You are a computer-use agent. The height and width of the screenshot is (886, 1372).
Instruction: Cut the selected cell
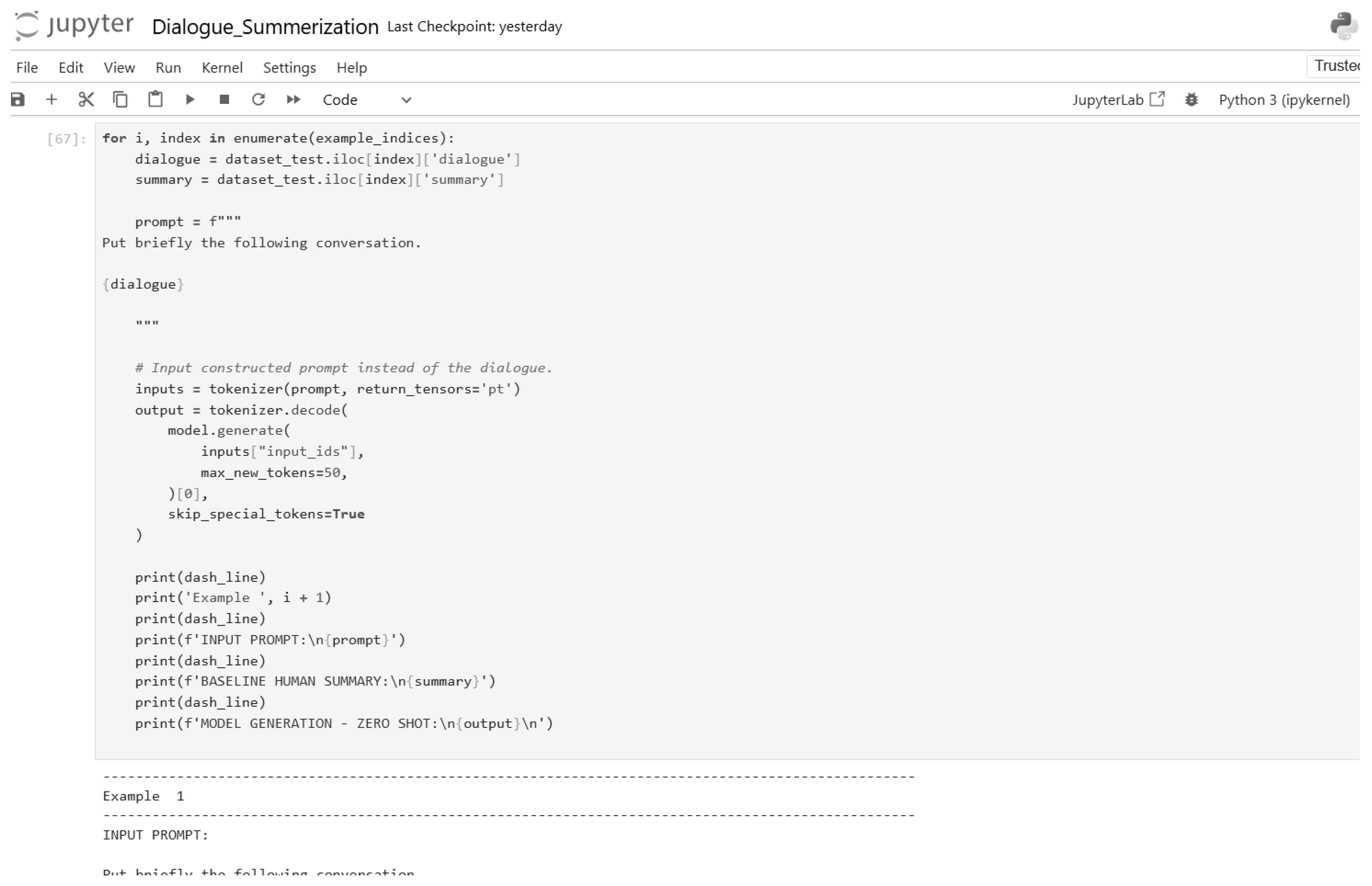coord(86,99)
